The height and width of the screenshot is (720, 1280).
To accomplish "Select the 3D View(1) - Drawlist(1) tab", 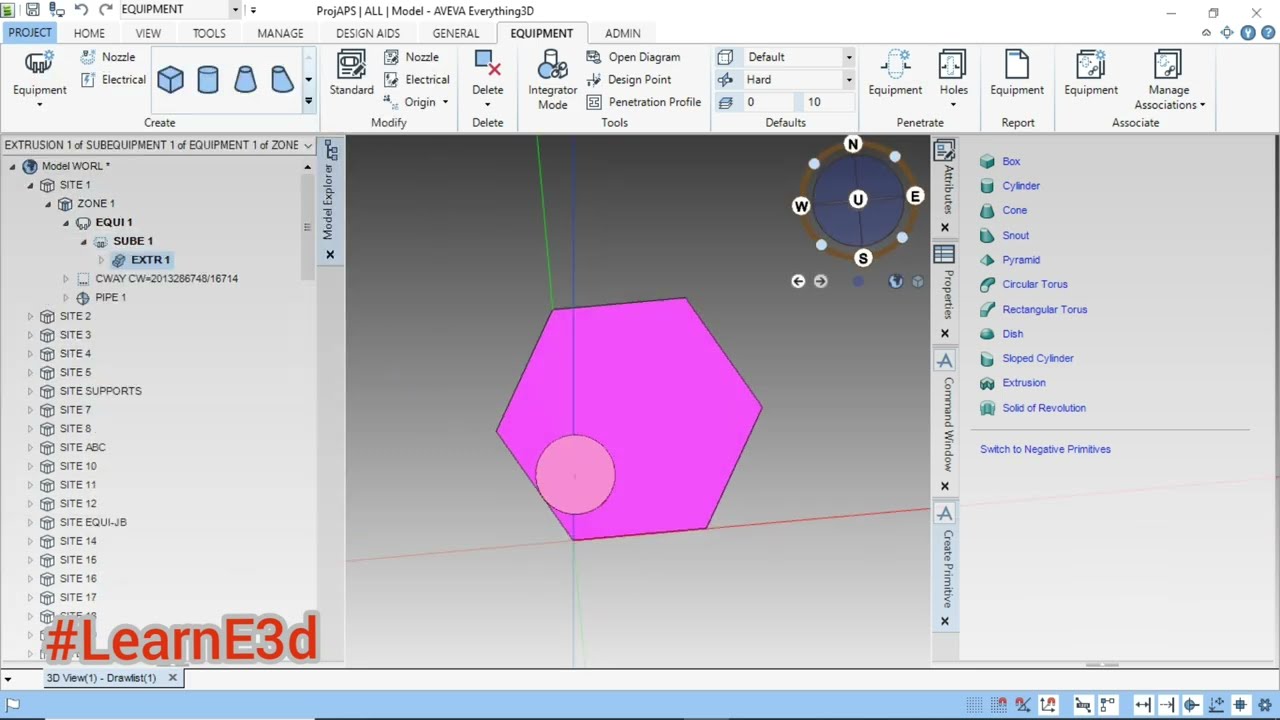I will pyautogui.click(x=101, y=678).
